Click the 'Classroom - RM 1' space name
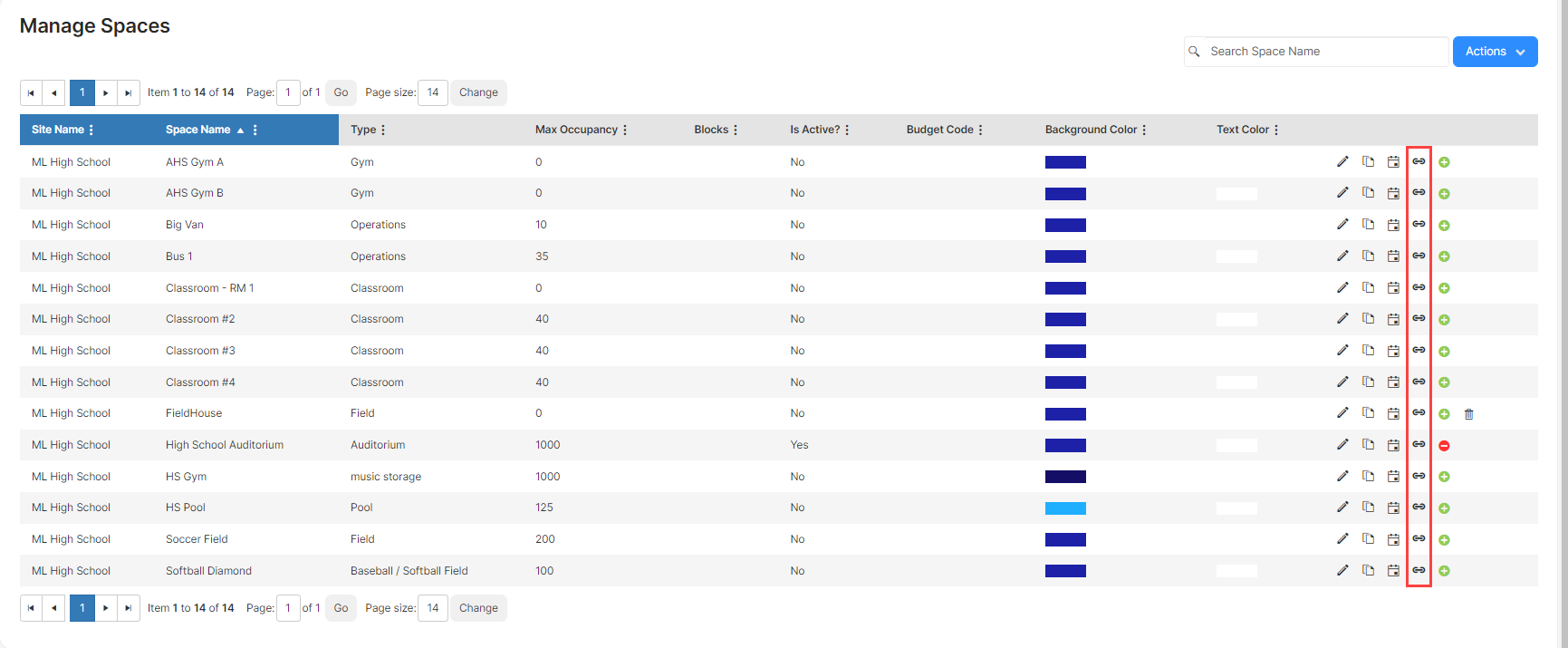This screenshot has height=648, width=1568. (x=210, y=288)
